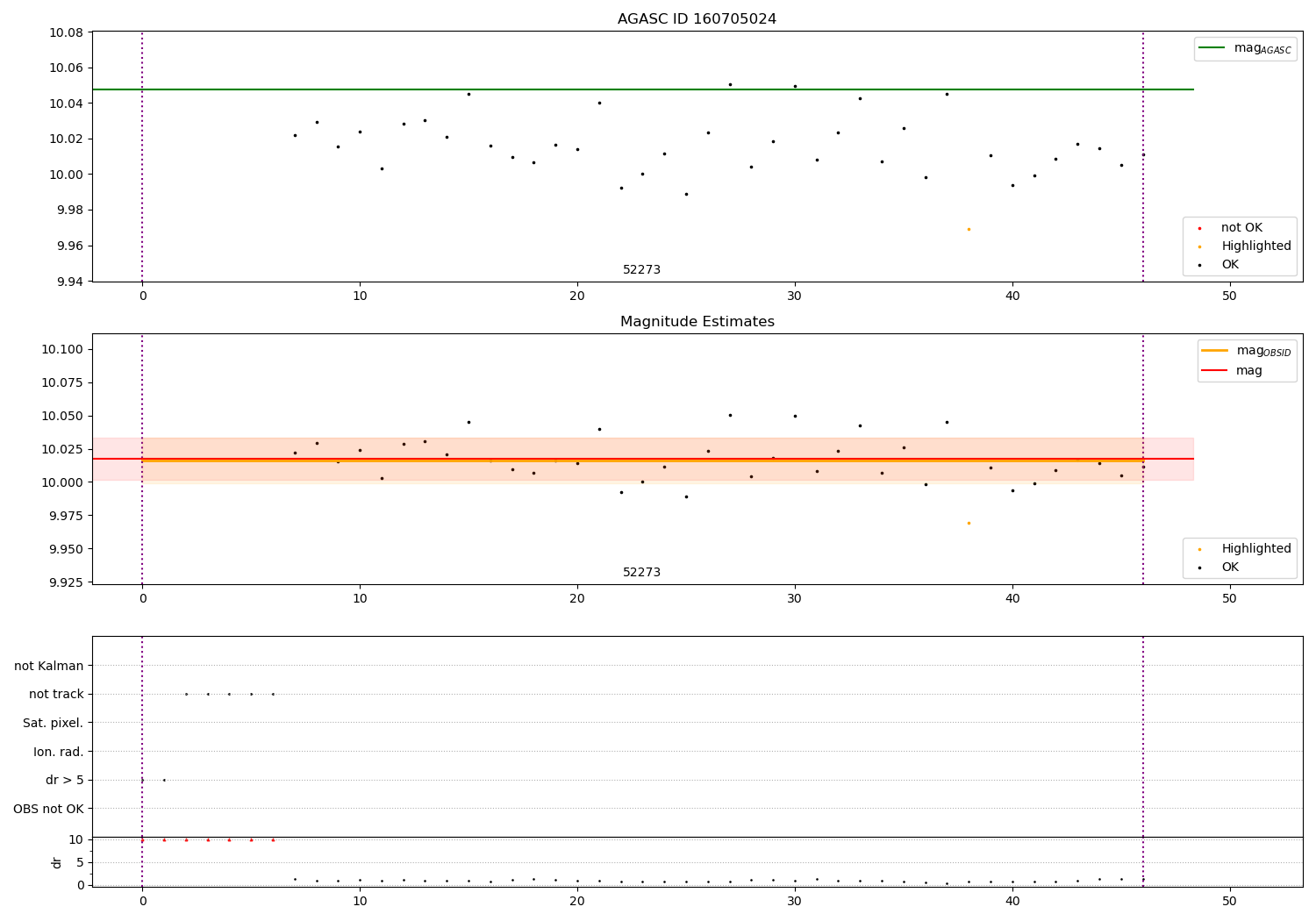The image size is (1316, 921).
Task: Click the green line sample in top legend
Action: pos(1212,48)
